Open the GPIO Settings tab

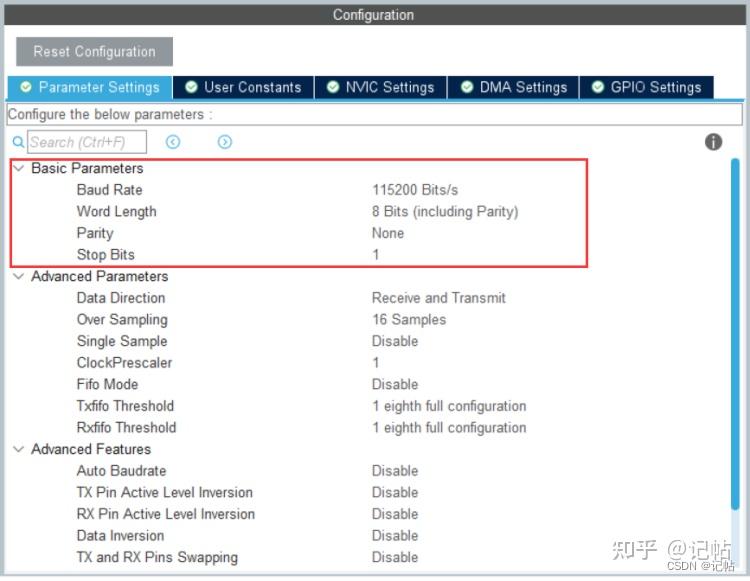point(646,88)
